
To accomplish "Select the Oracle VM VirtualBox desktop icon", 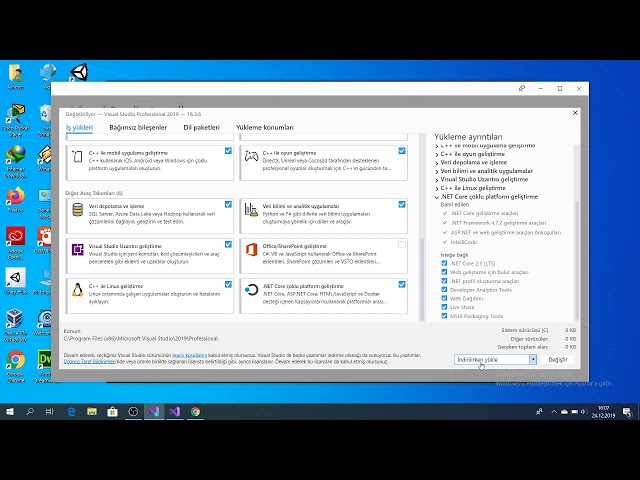I will click(16, 325).
